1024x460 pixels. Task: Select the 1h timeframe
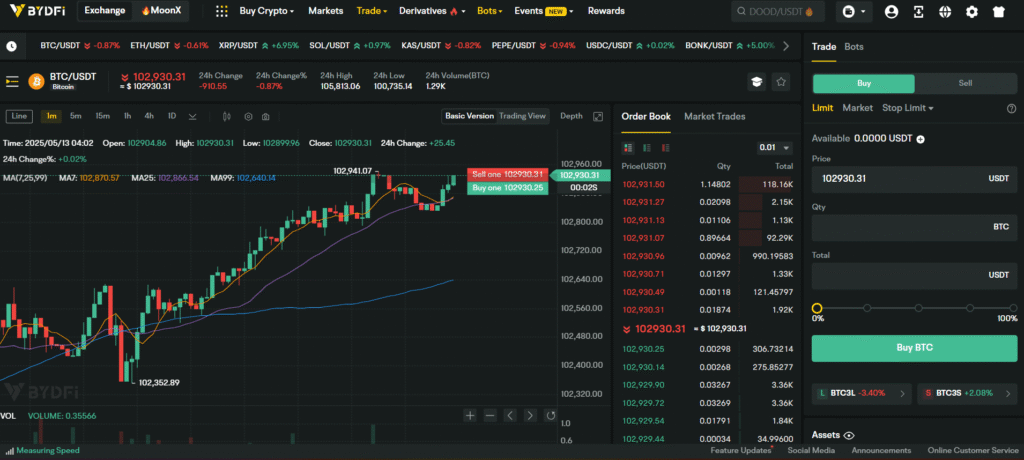tap(127, 116)
